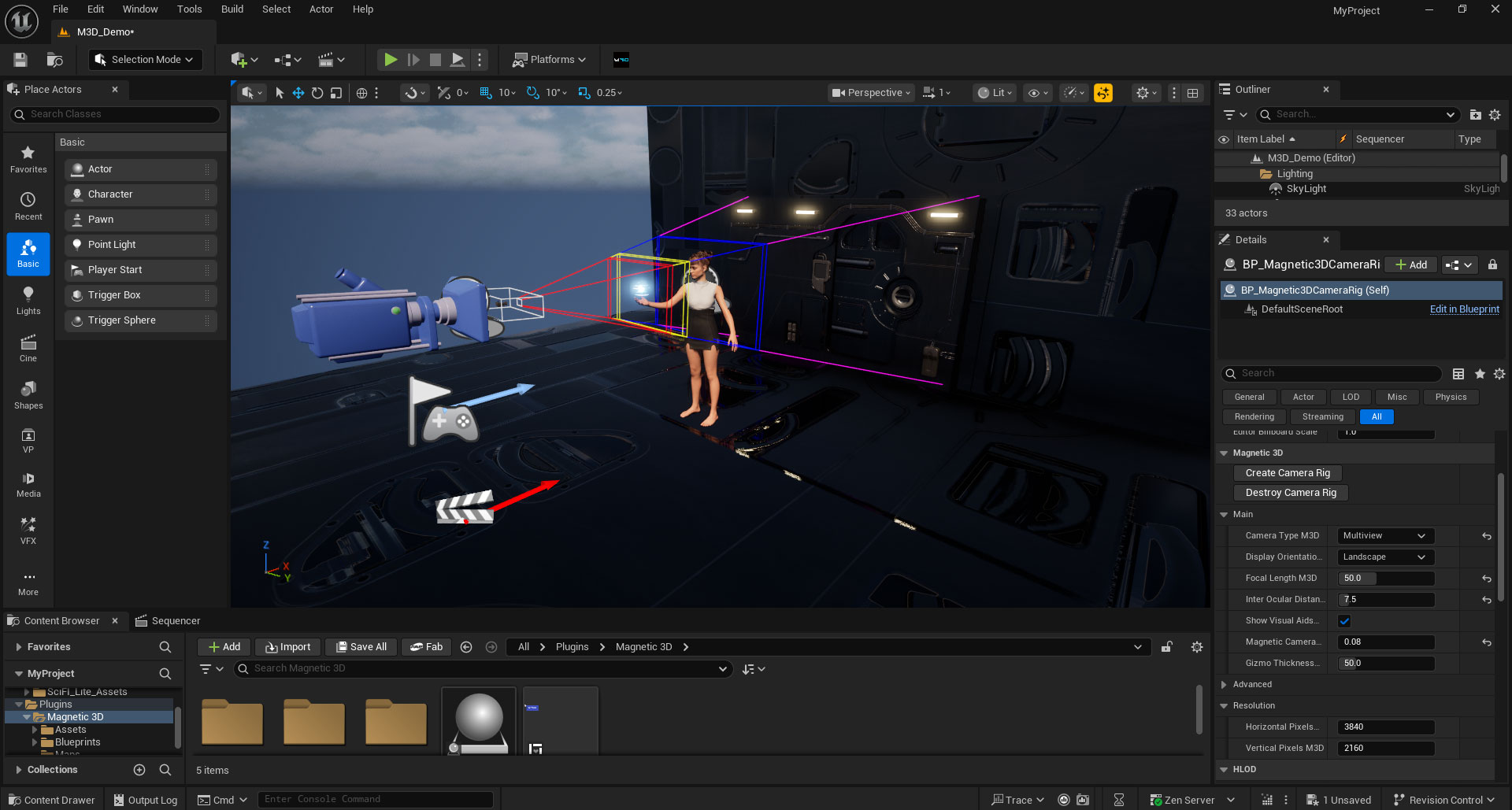The image size is (1512, 810).
Task: Click the orange game view toggle icon
Action: coord(1103,93)
